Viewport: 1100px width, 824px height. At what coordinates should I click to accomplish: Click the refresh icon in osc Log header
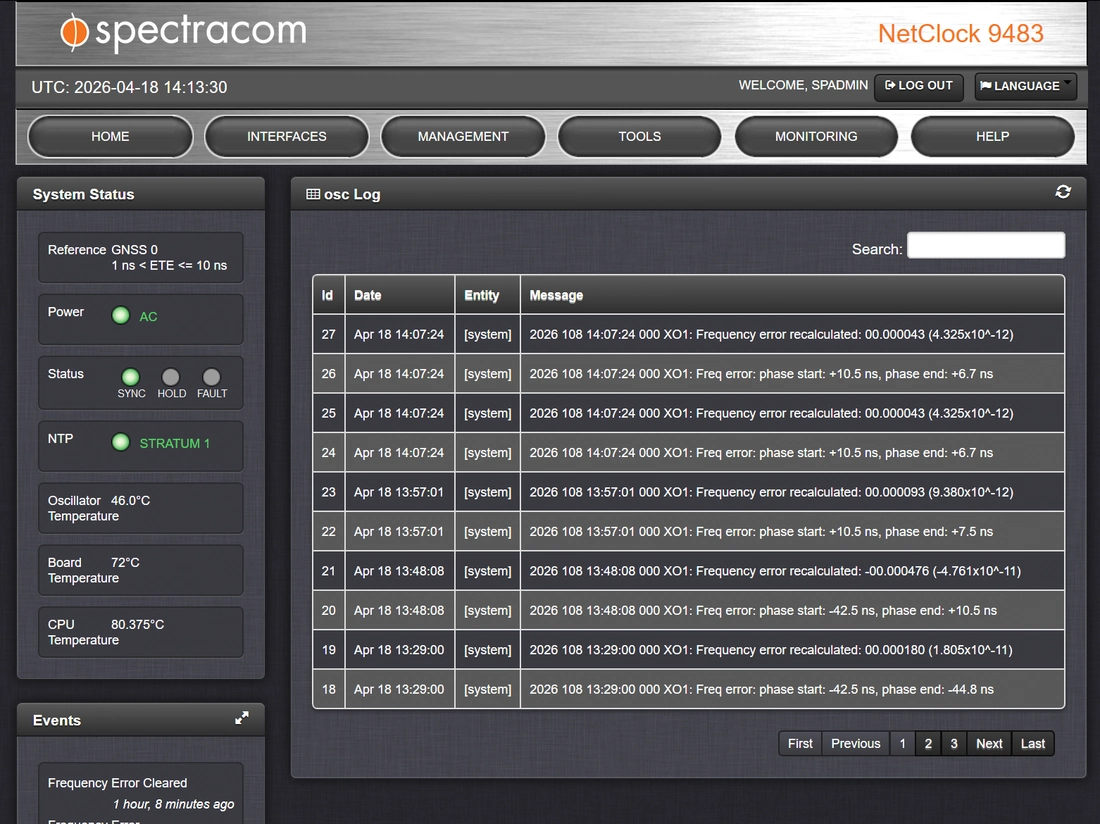pos(1063,192)
